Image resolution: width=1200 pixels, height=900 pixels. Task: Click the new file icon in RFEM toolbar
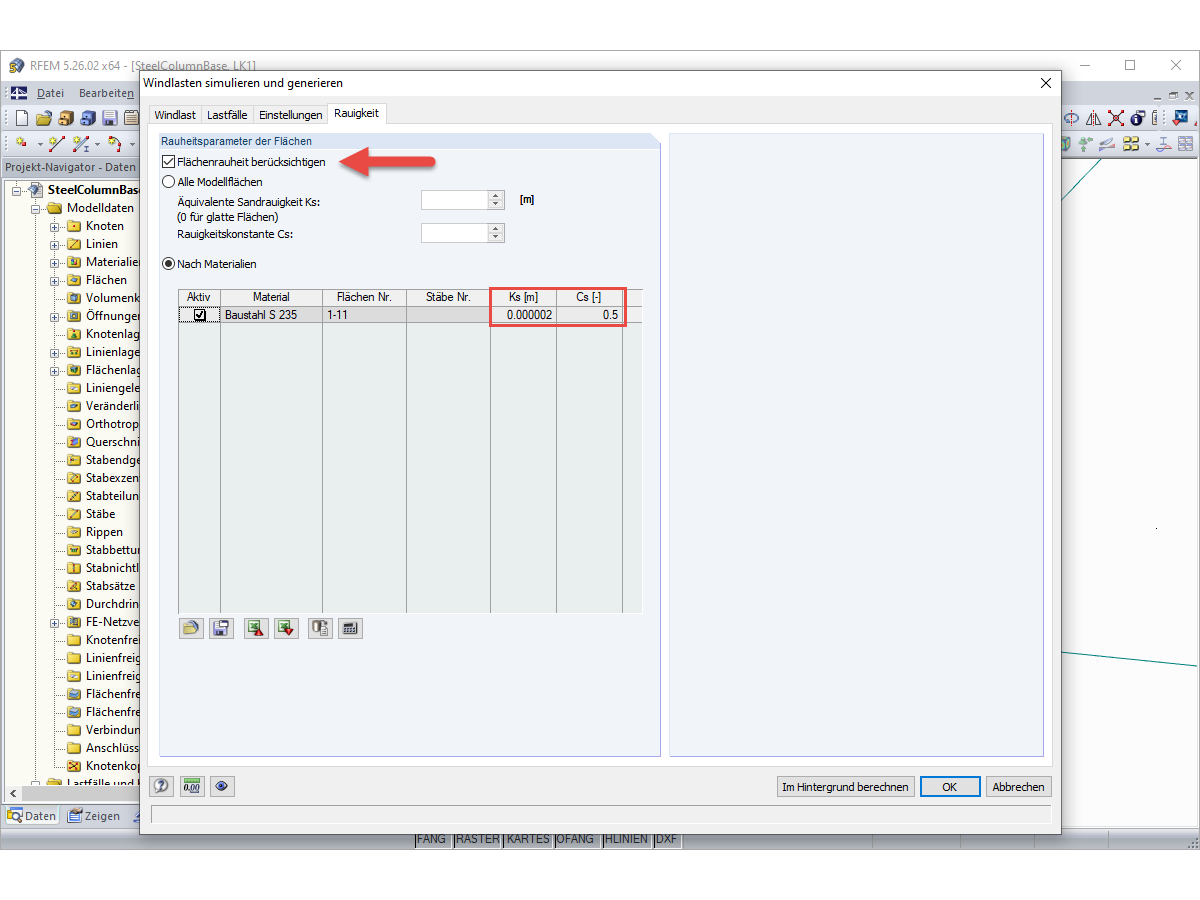click(22, 118)
